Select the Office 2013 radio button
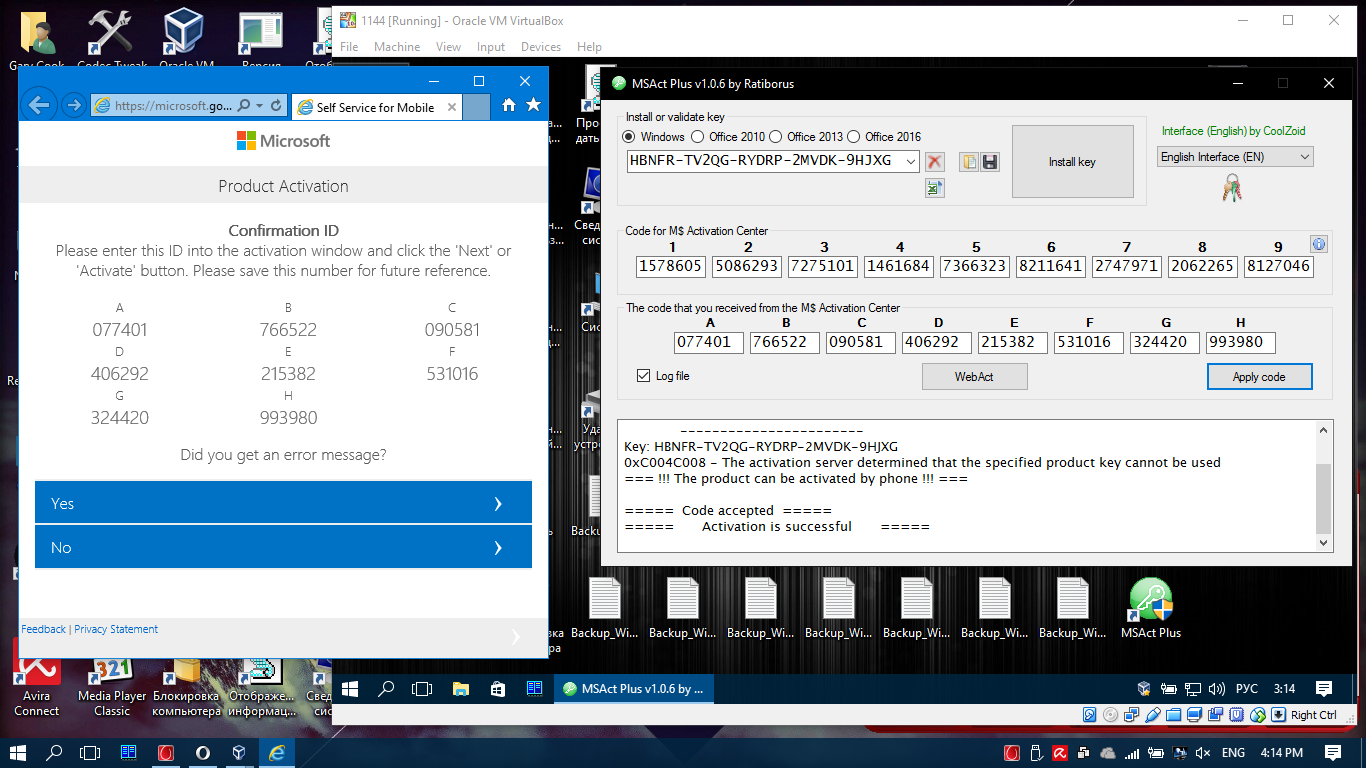Image resolution: width=1366 pixels, height=768 pixels. (x=776, y=137)
